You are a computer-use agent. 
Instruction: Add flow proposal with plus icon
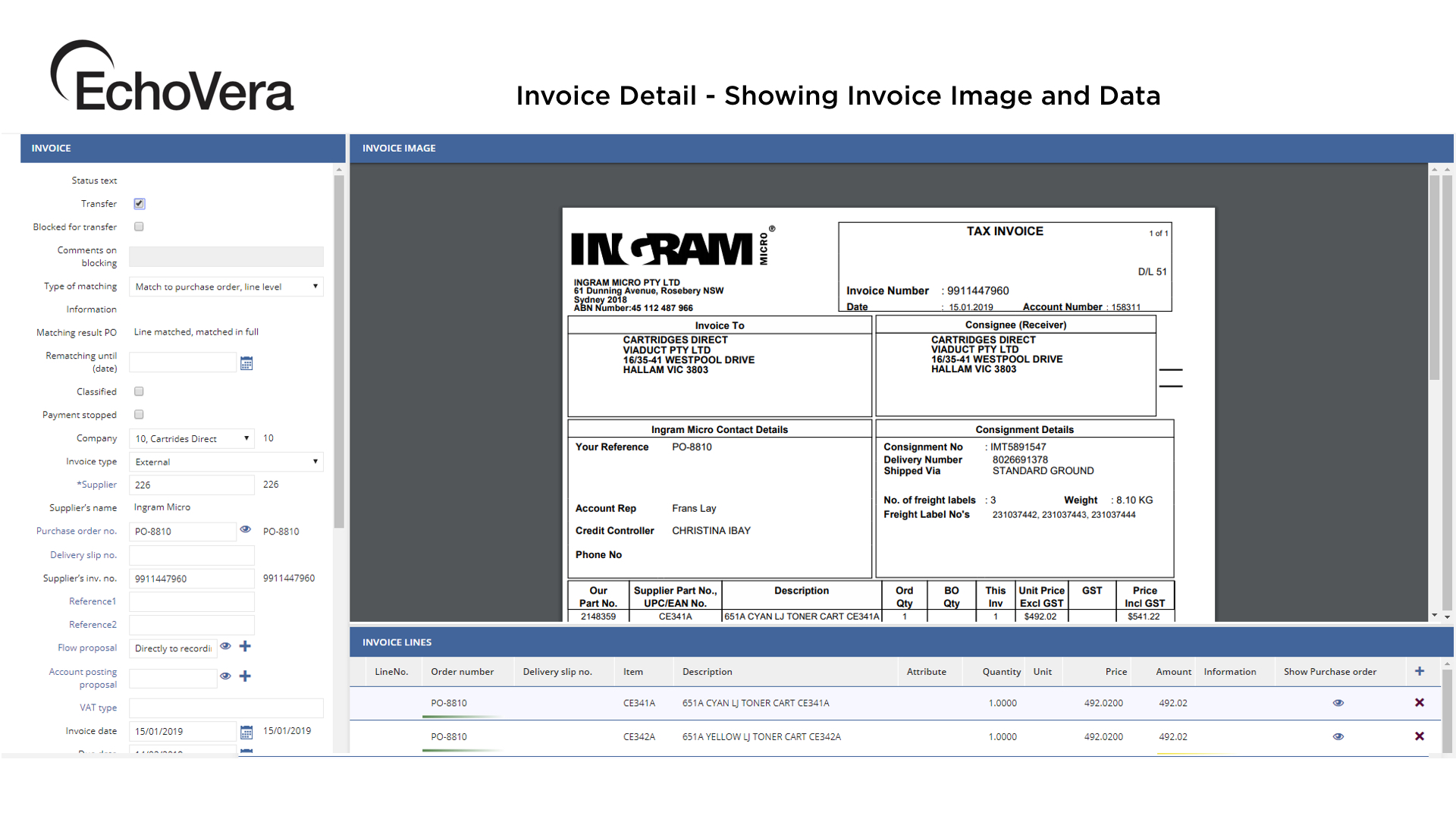click(245, 646)
